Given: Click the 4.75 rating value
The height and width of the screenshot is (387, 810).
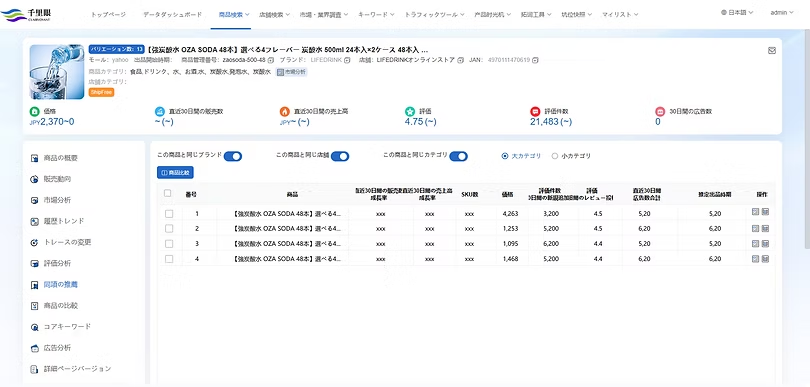Looking at the screenshot, I should pyautogui.click(x=420, y=122).
